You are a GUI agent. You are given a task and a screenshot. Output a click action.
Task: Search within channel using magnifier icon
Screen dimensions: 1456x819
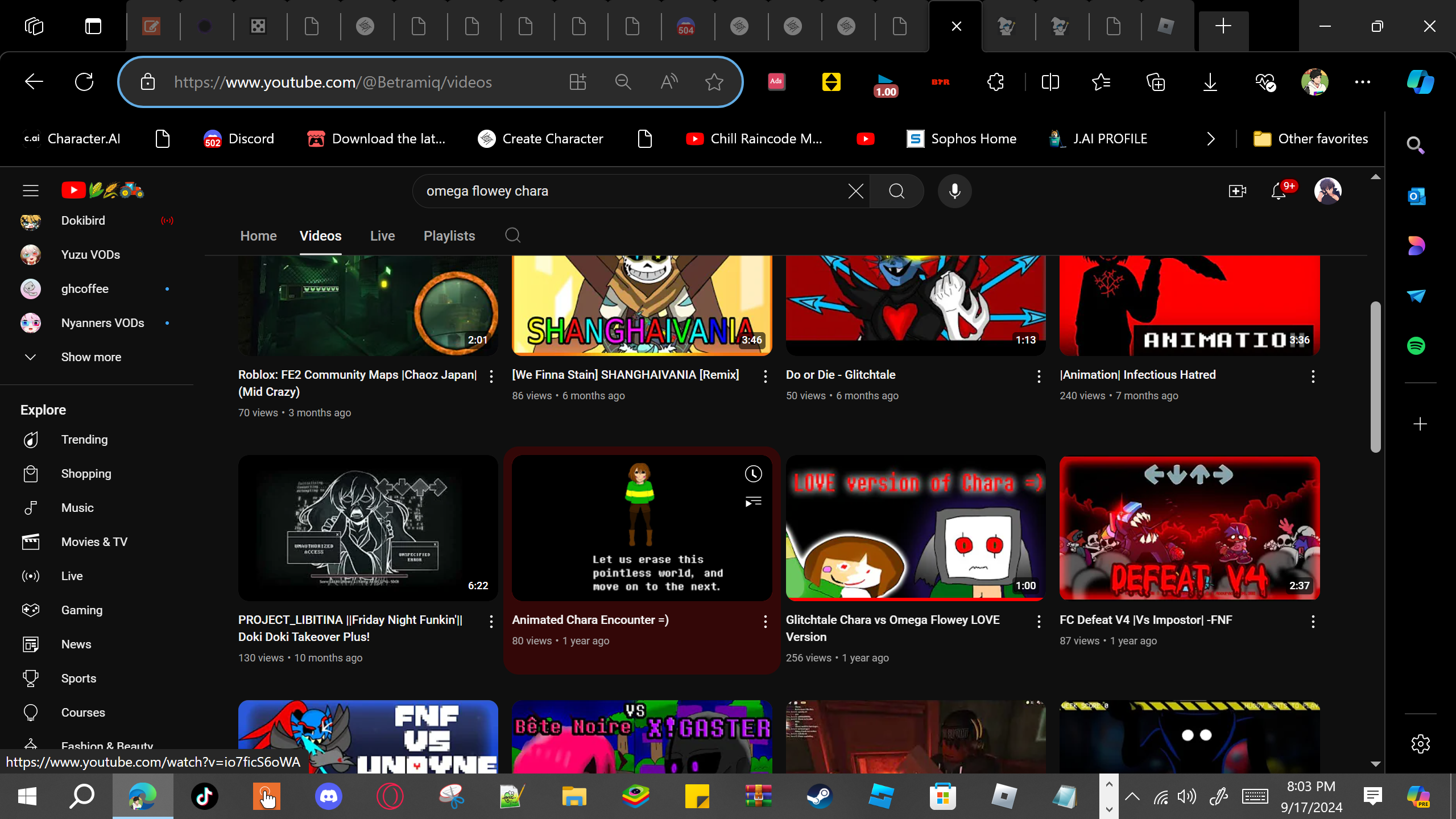(512, 235)
